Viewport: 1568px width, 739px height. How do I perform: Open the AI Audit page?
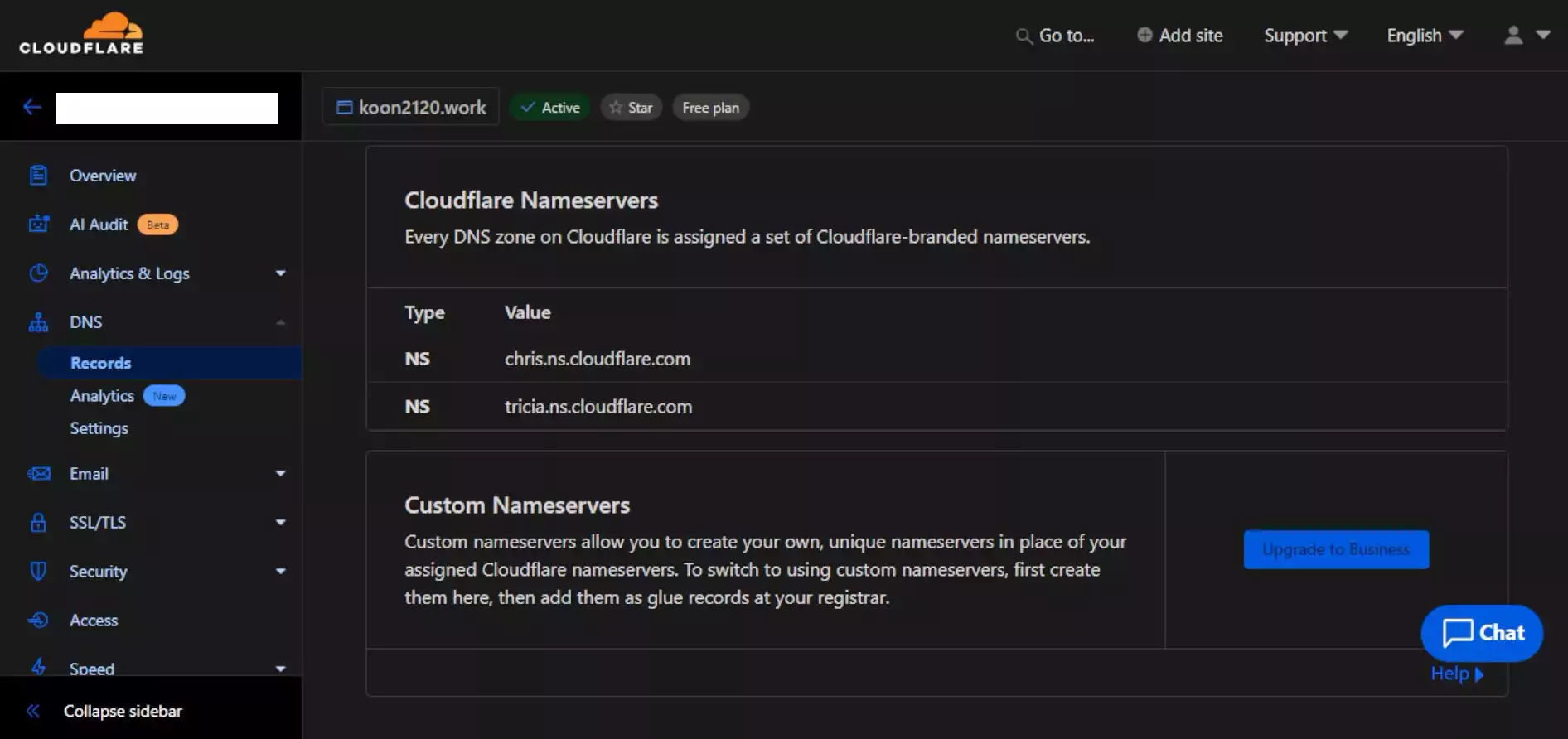(99, 225)
